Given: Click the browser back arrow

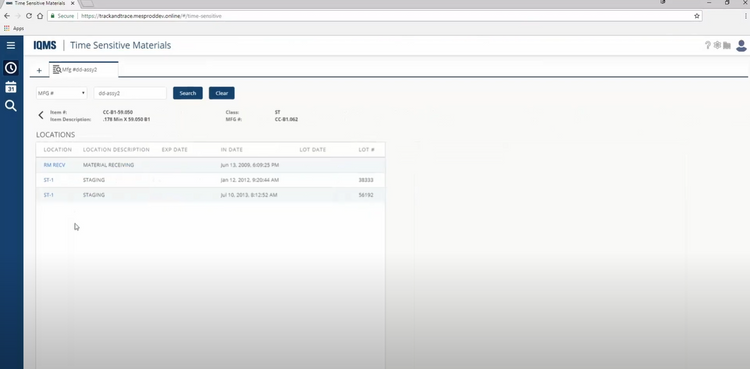Looking at the screenshot, I should 7,16.
